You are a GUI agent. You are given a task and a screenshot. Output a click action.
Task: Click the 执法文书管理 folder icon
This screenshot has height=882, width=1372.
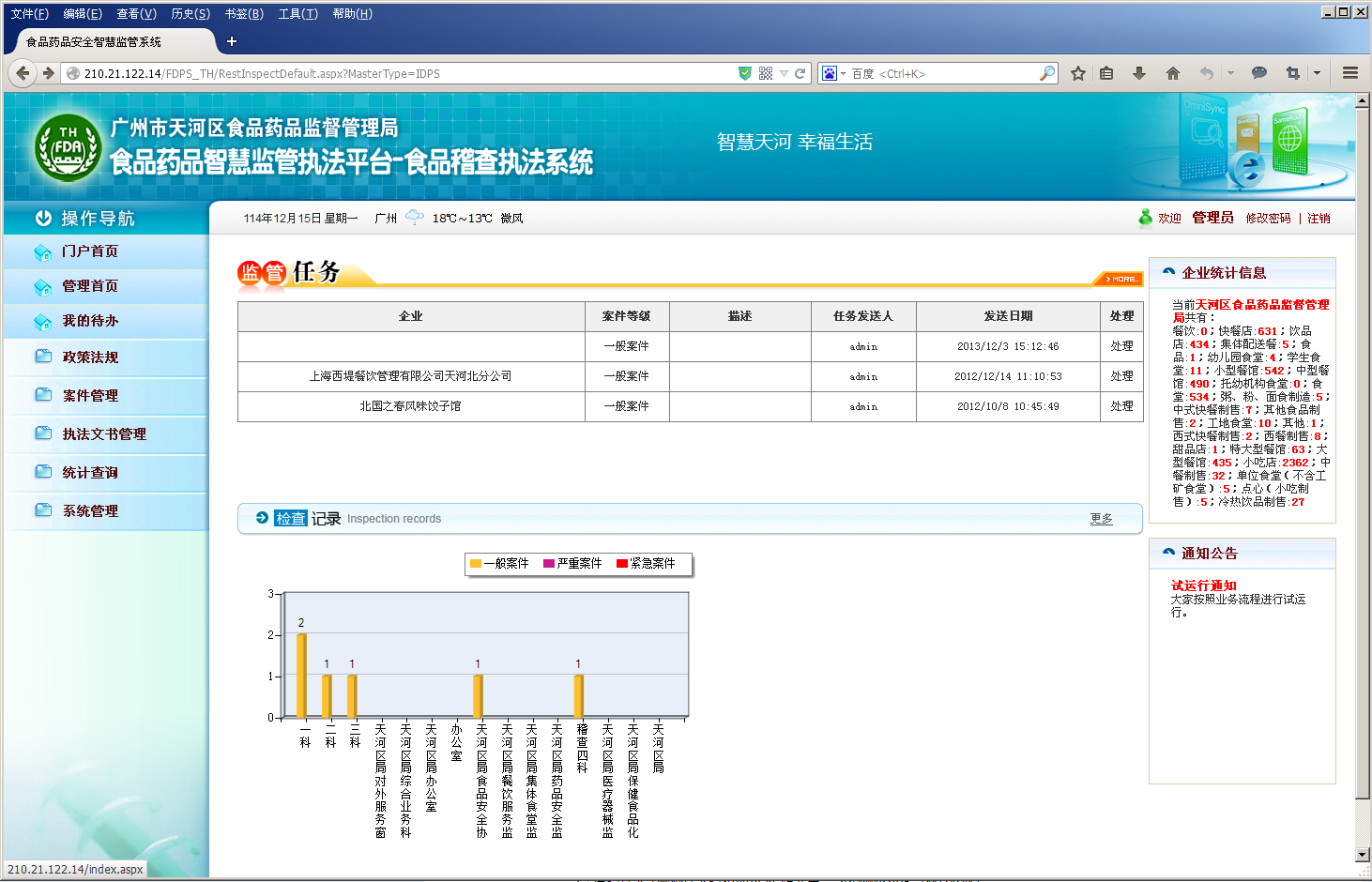click(43, 433)
